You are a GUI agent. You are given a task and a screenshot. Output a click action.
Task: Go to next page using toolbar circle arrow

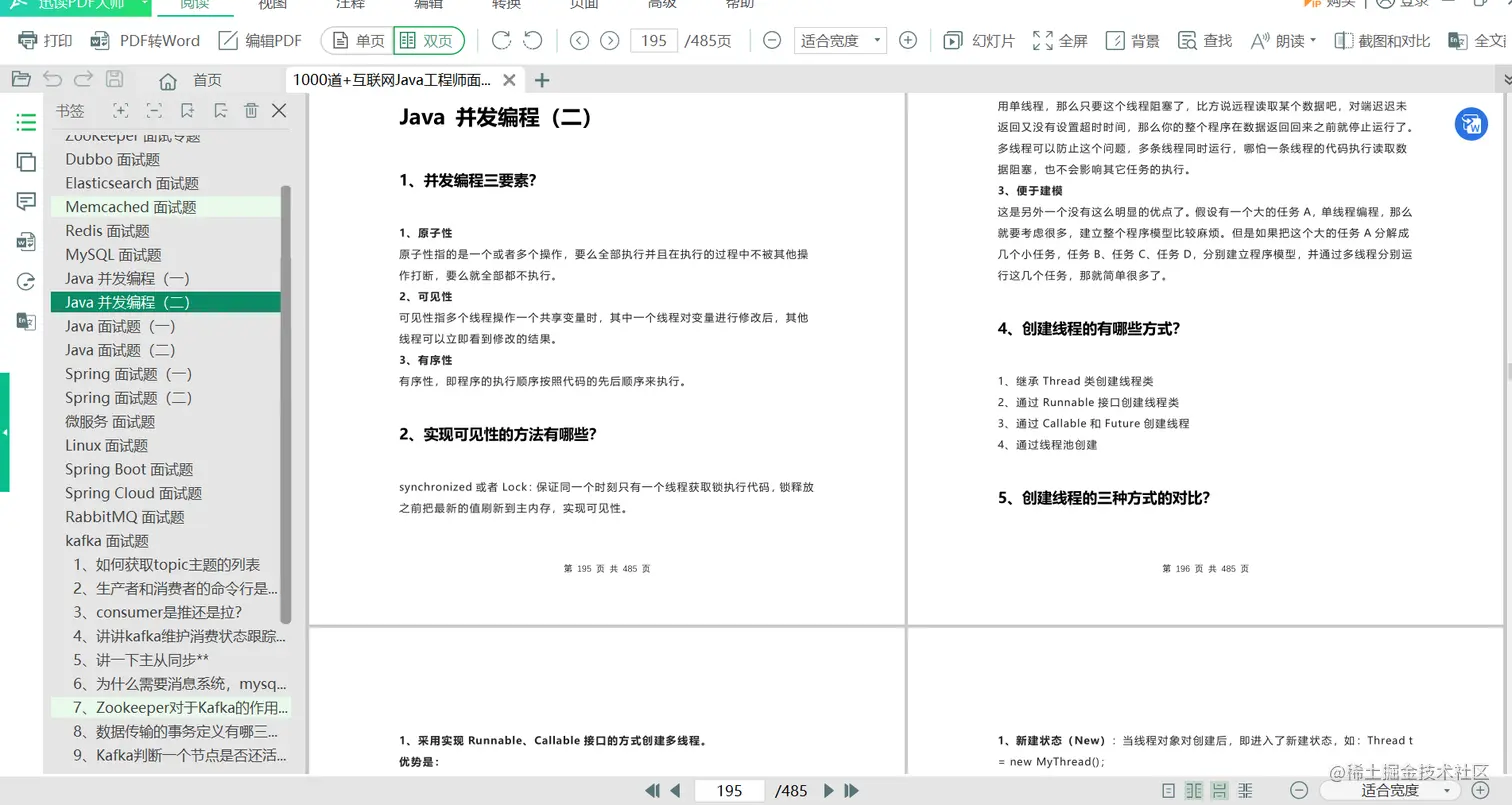(610, 41)
